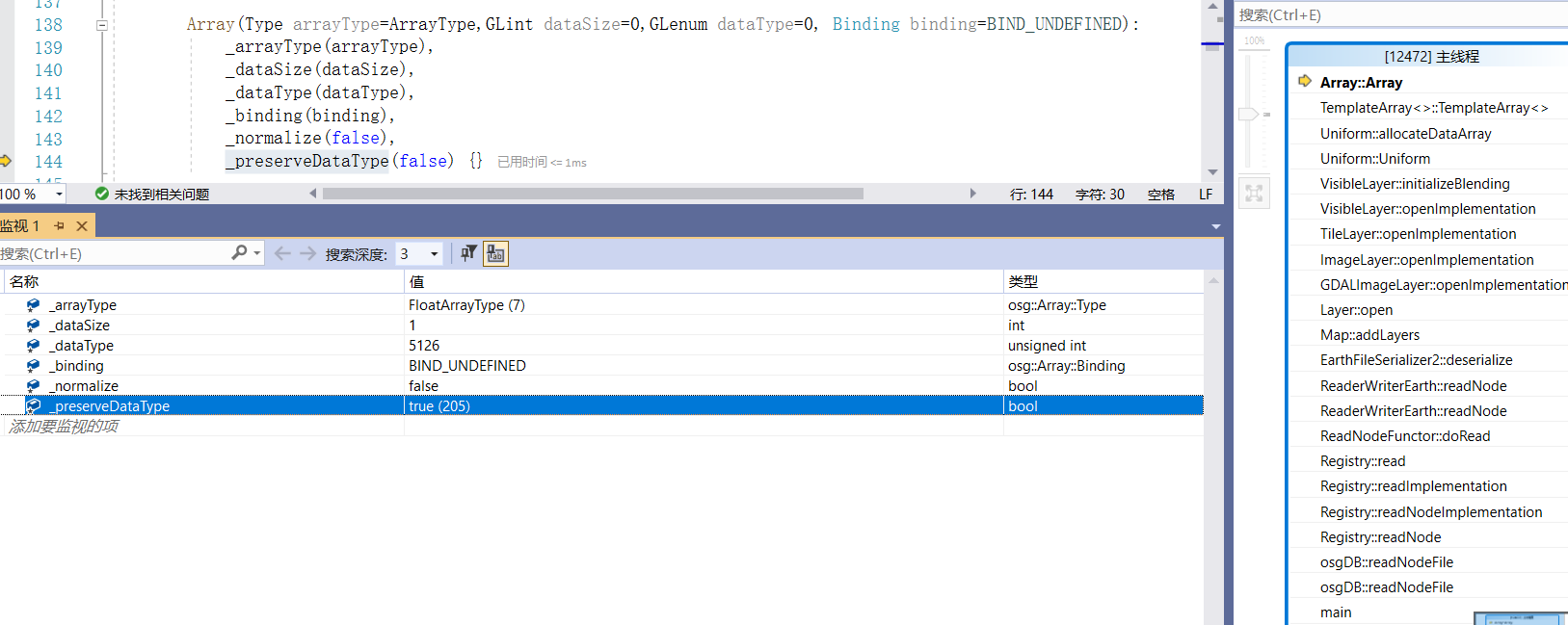Pin the 监视 1 watch tab
This screenshot has height=625, width=1568.
59,226
